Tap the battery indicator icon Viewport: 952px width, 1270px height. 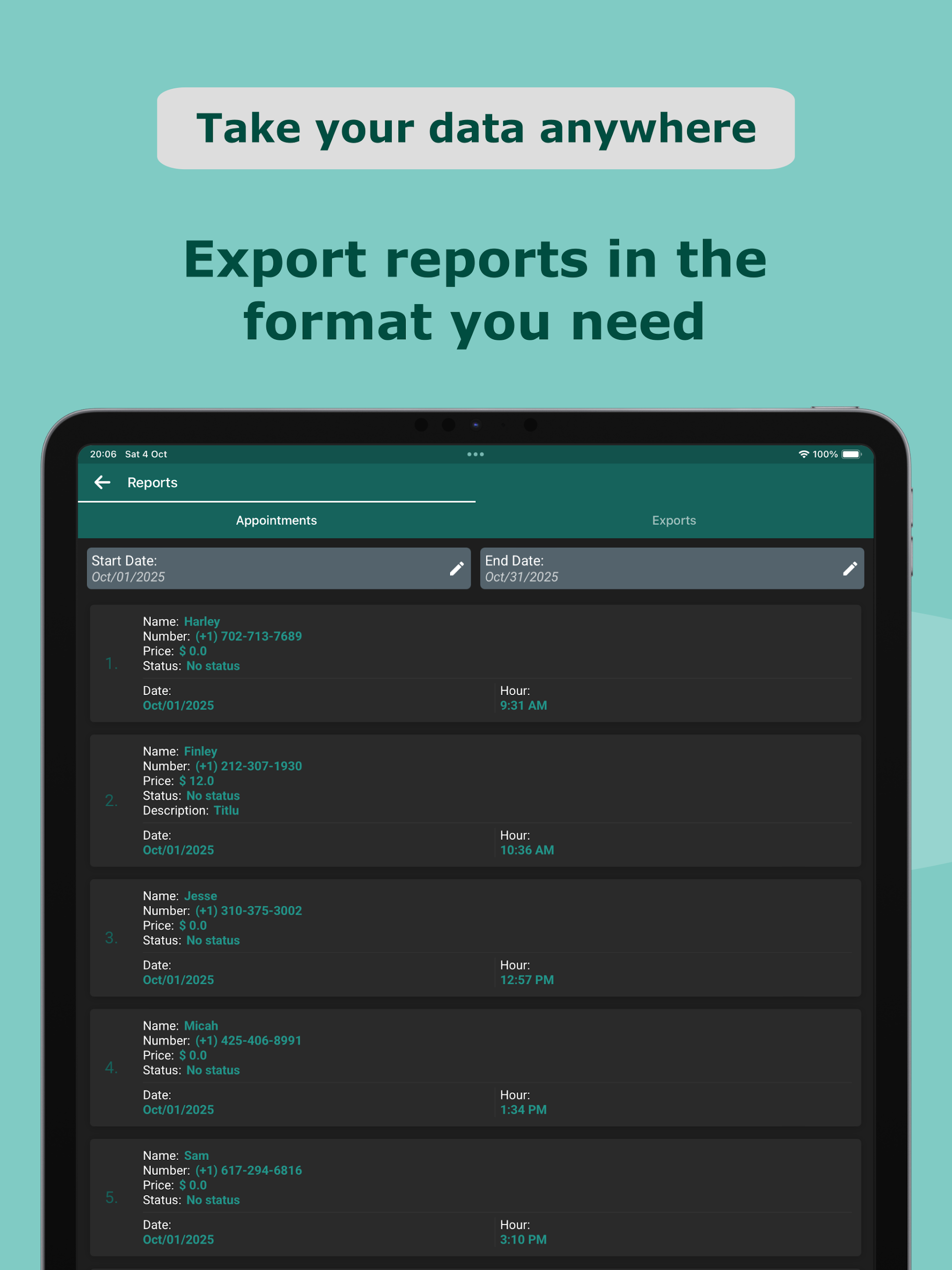click(851, 454)
